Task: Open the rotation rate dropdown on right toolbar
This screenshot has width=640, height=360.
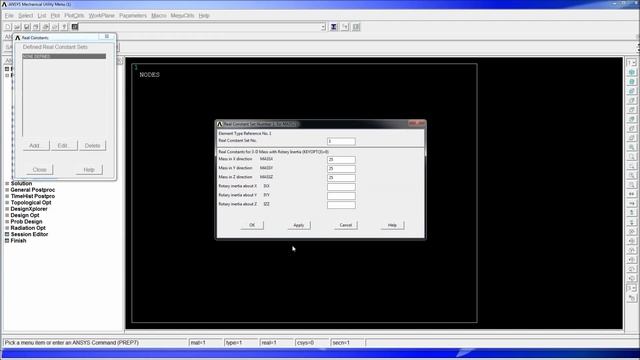Action: pyautogui.click(x=631, y=289)
